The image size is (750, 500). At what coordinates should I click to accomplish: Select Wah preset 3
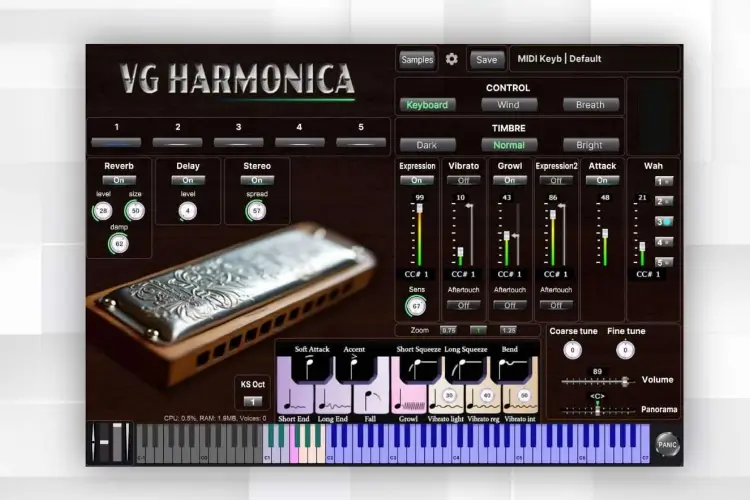(x=664, y=222)
